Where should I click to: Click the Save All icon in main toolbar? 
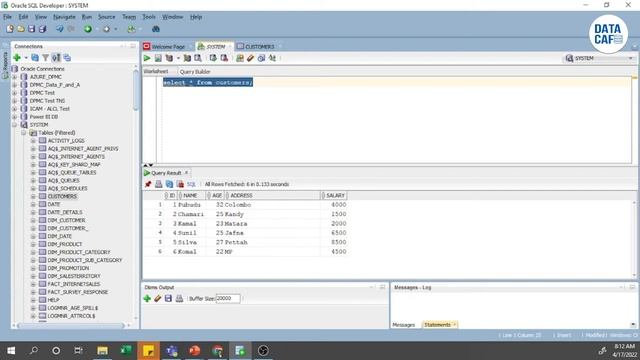42,29
